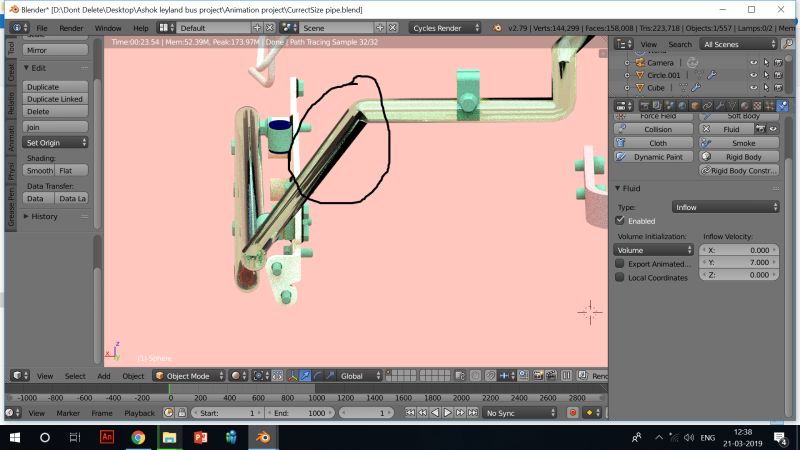Open the Texture checker tab icon

pos(757,106)
